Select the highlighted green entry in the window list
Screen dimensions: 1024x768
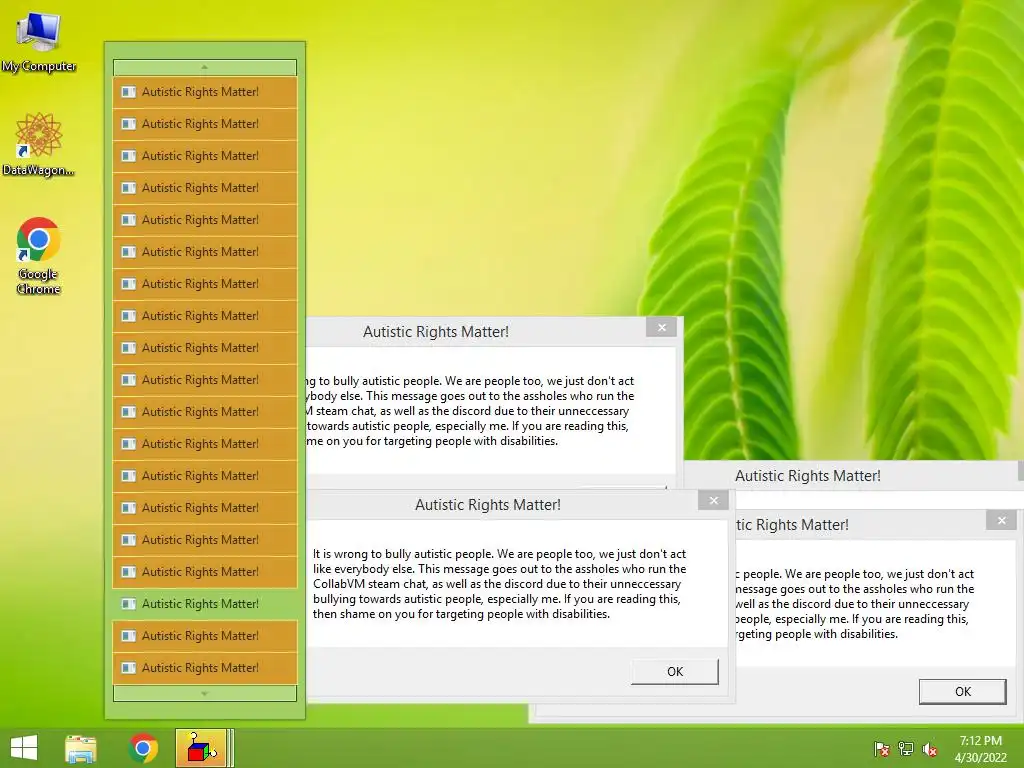pyautogui.click(x=205, y=603)
